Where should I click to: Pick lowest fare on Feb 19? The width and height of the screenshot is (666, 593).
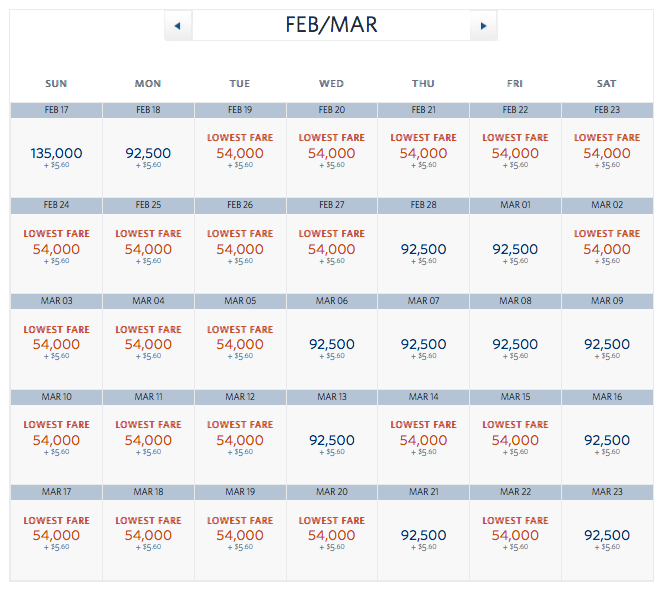pyautogui.click(x=240, y=153)
